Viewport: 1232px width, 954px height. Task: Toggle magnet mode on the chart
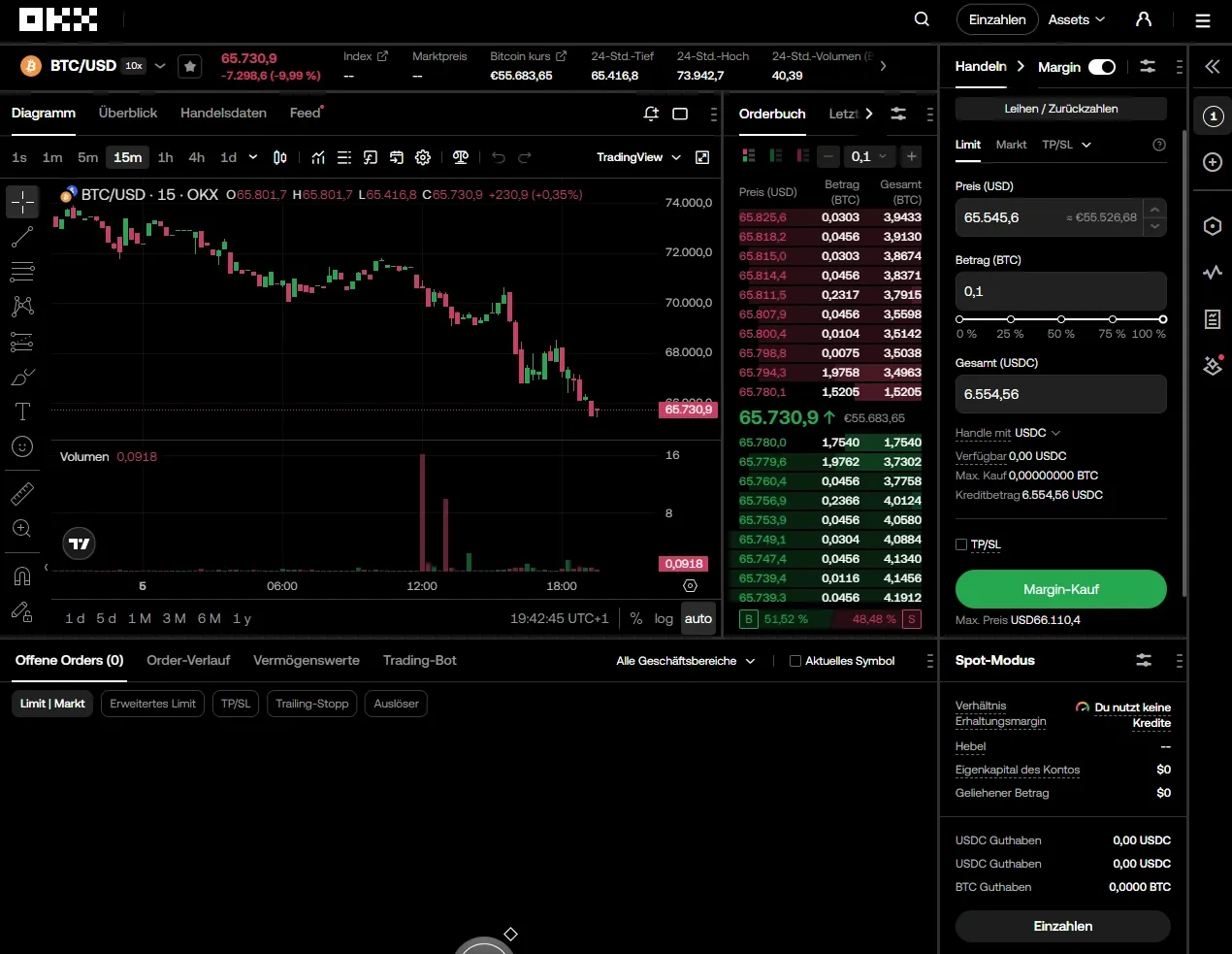21,576
